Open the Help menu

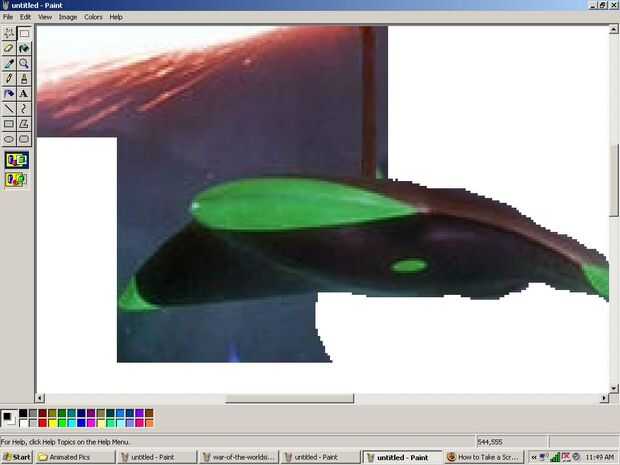coord(116,17)
